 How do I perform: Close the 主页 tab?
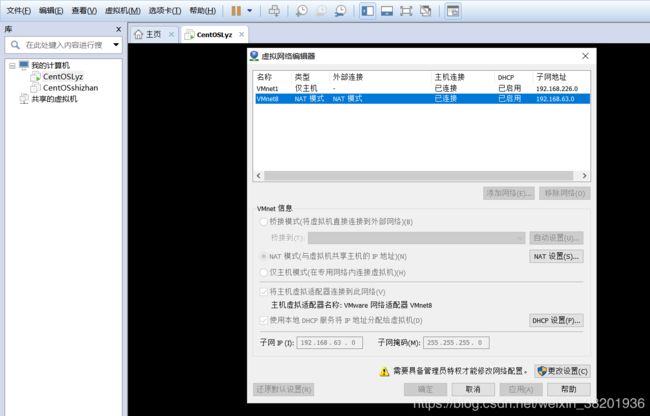point(171,34)
